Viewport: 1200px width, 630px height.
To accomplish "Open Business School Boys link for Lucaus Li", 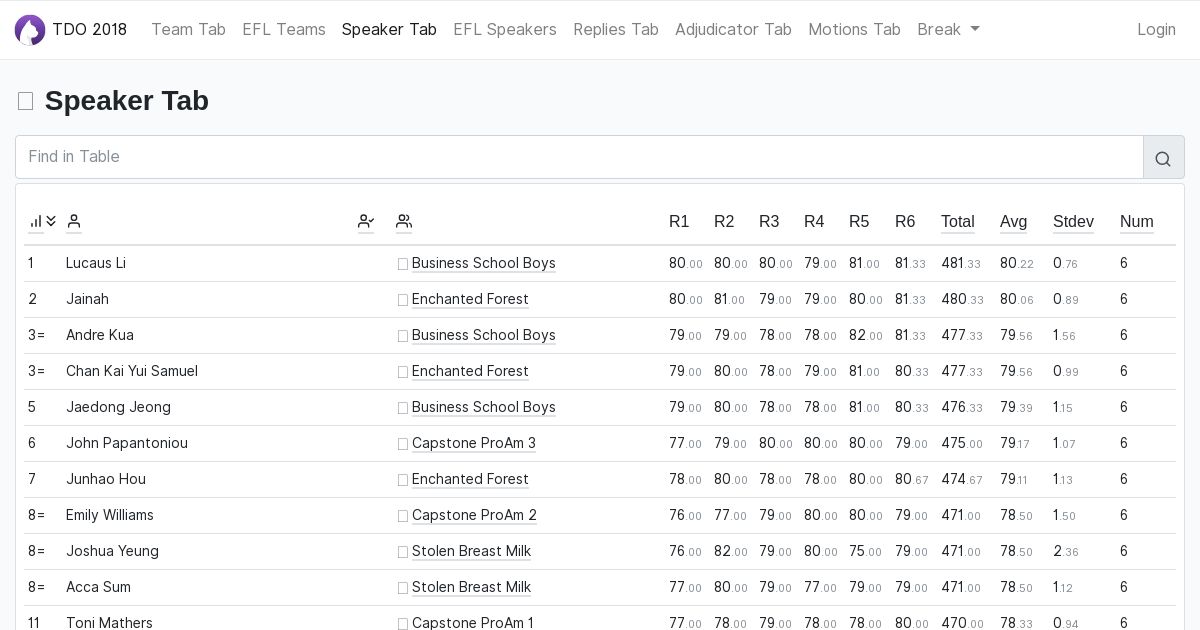I will [x=484, y=263].
